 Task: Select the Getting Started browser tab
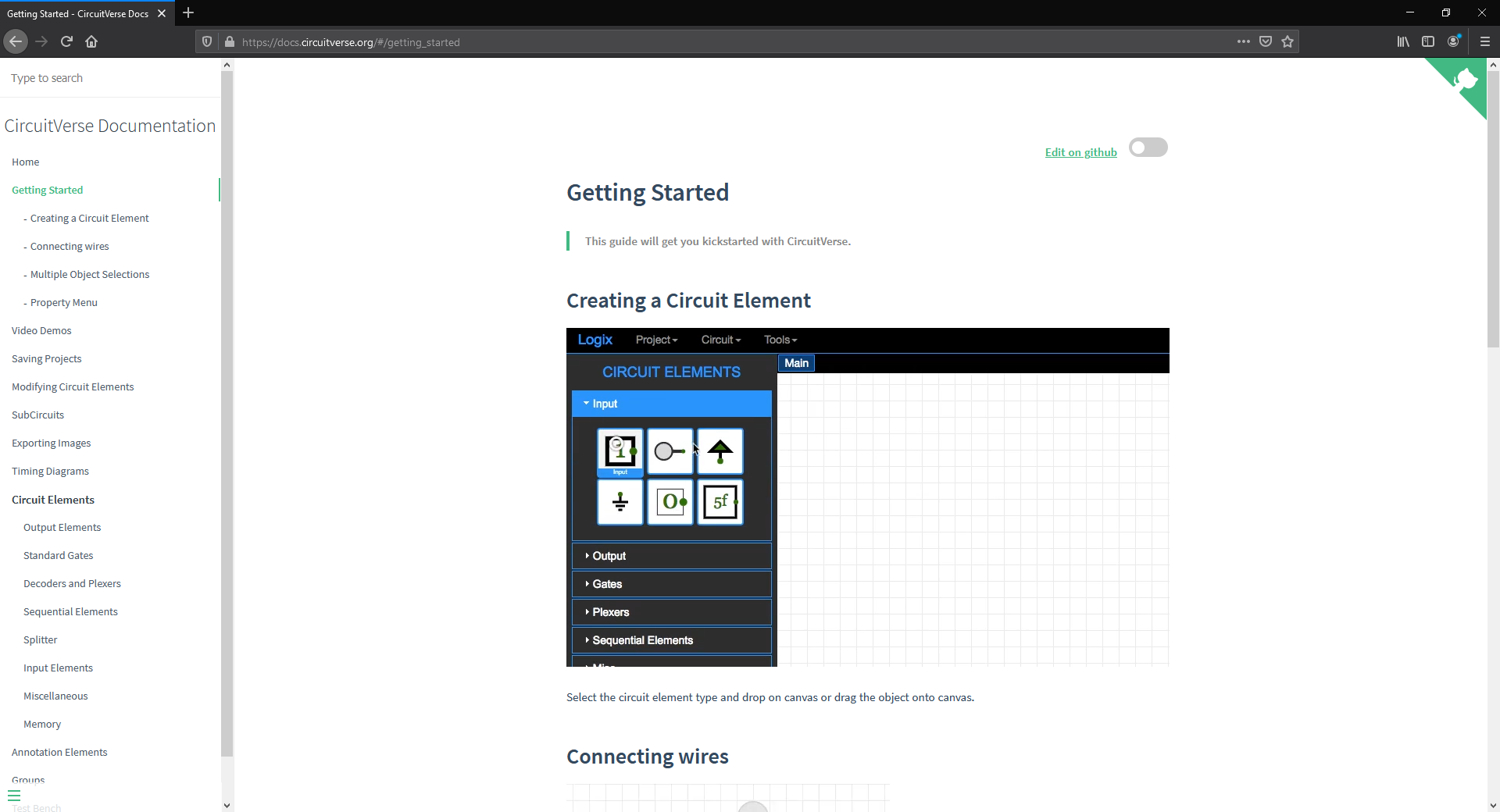[78, 13]
